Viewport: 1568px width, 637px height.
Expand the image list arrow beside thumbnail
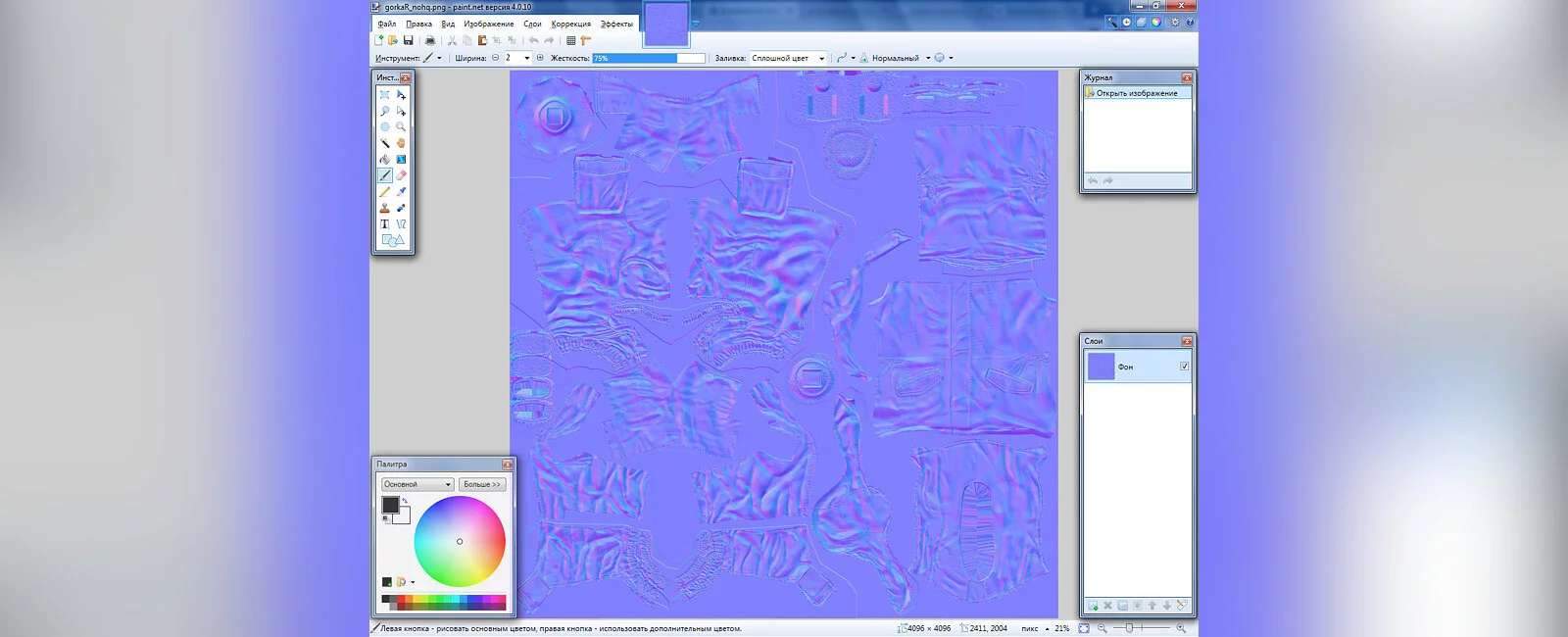(x=696, y=24)
